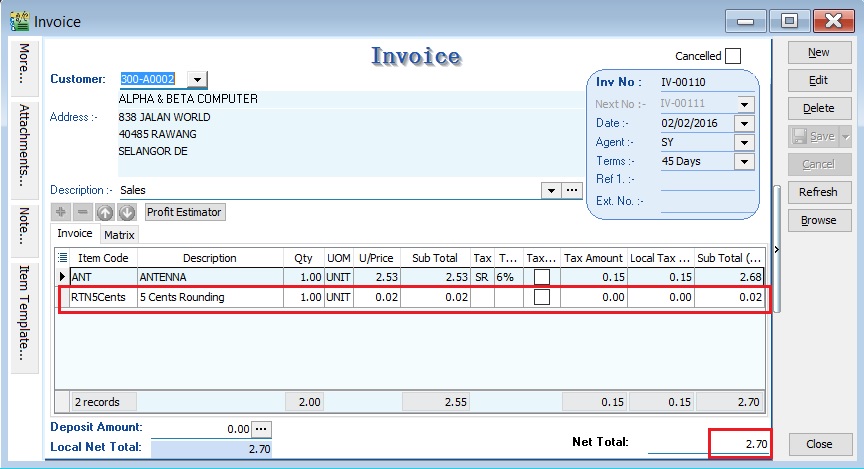
Task: Click the add row plus icon
Action: pyautogui.click(x=61, y=212)
